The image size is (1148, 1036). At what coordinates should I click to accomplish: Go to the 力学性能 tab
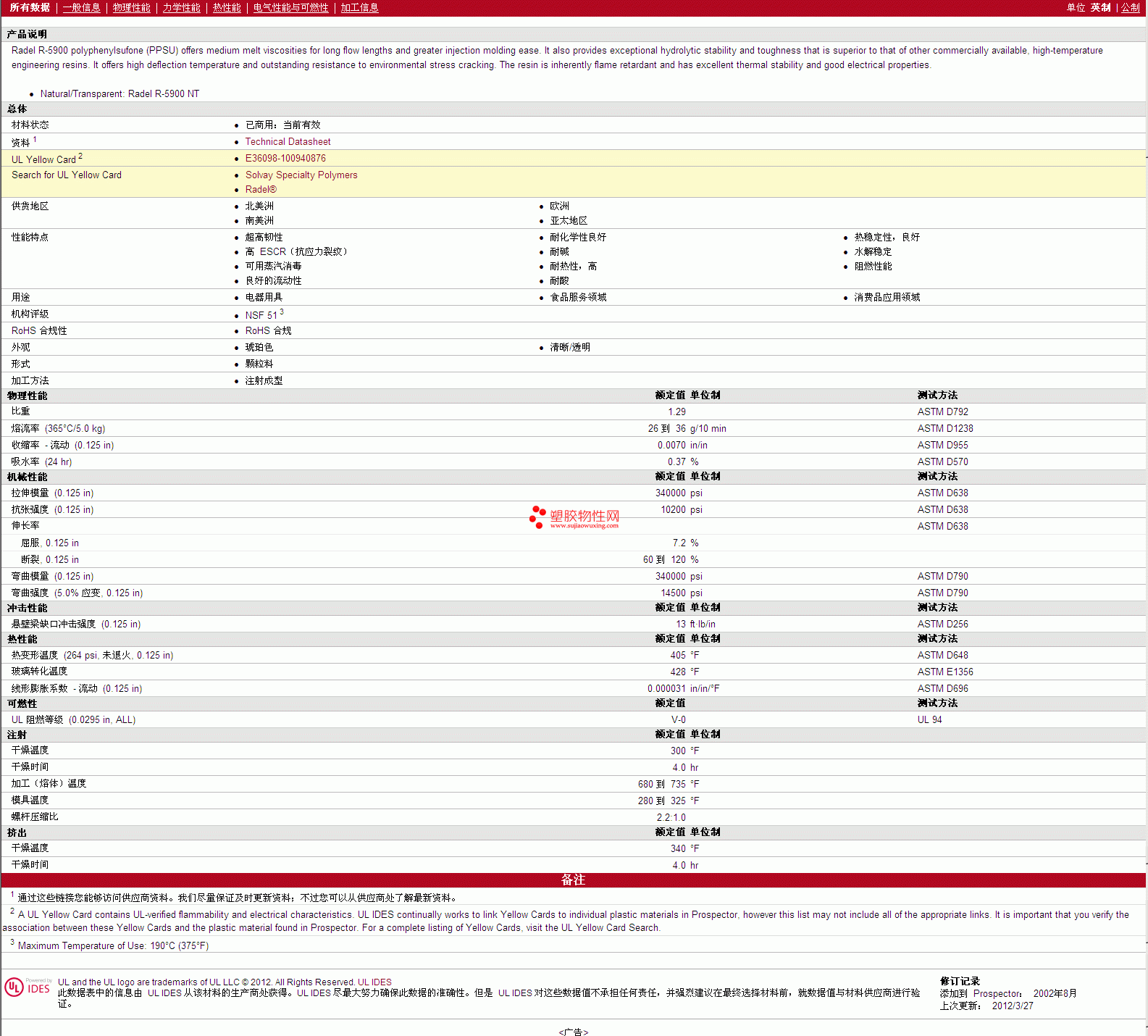pos(181,7)
